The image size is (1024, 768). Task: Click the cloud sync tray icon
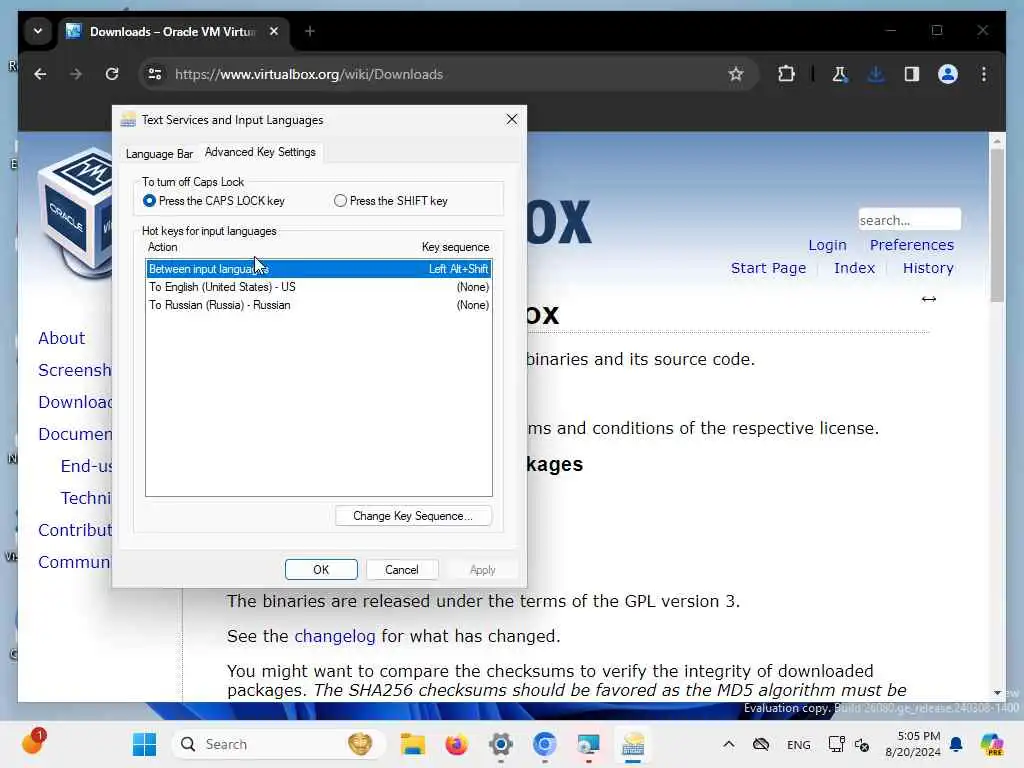click(761, 744)
